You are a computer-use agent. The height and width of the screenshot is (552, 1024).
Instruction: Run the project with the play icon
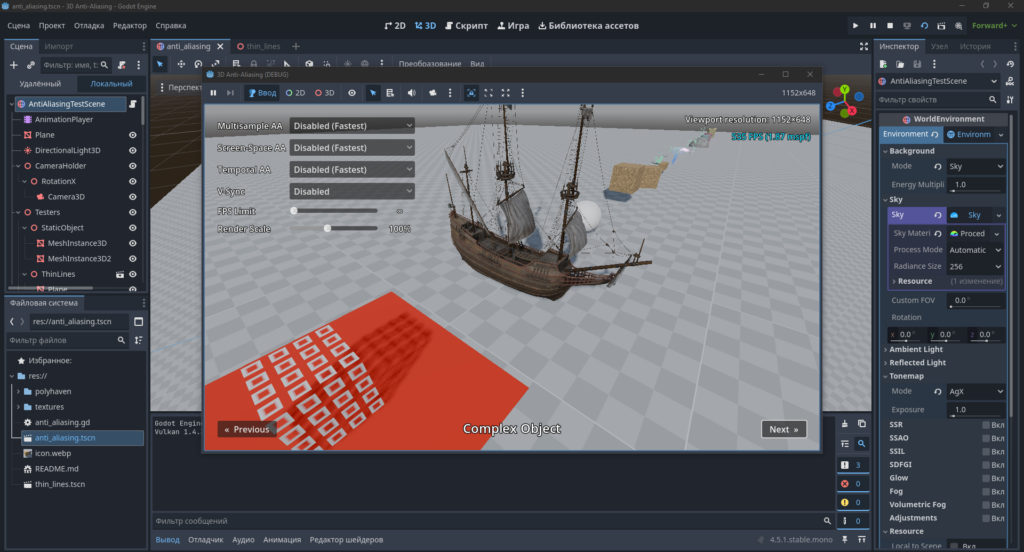coord(855,25)
